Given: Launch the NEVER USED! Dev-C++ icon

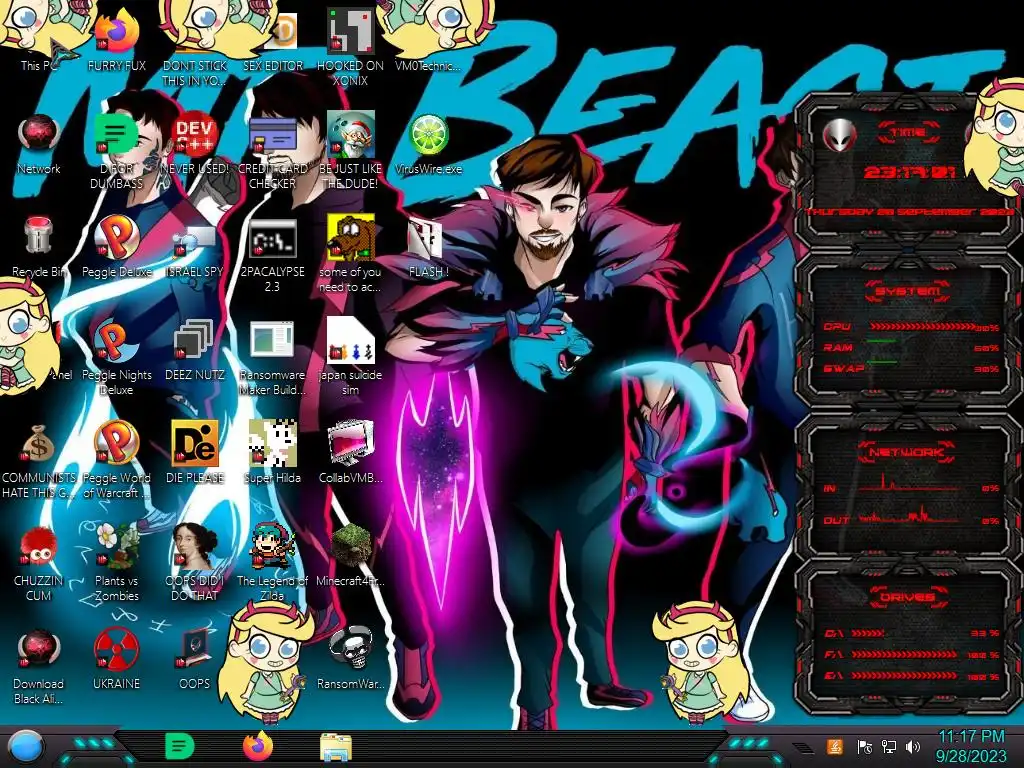Looking at the screenshot, I should click(195, 144).
